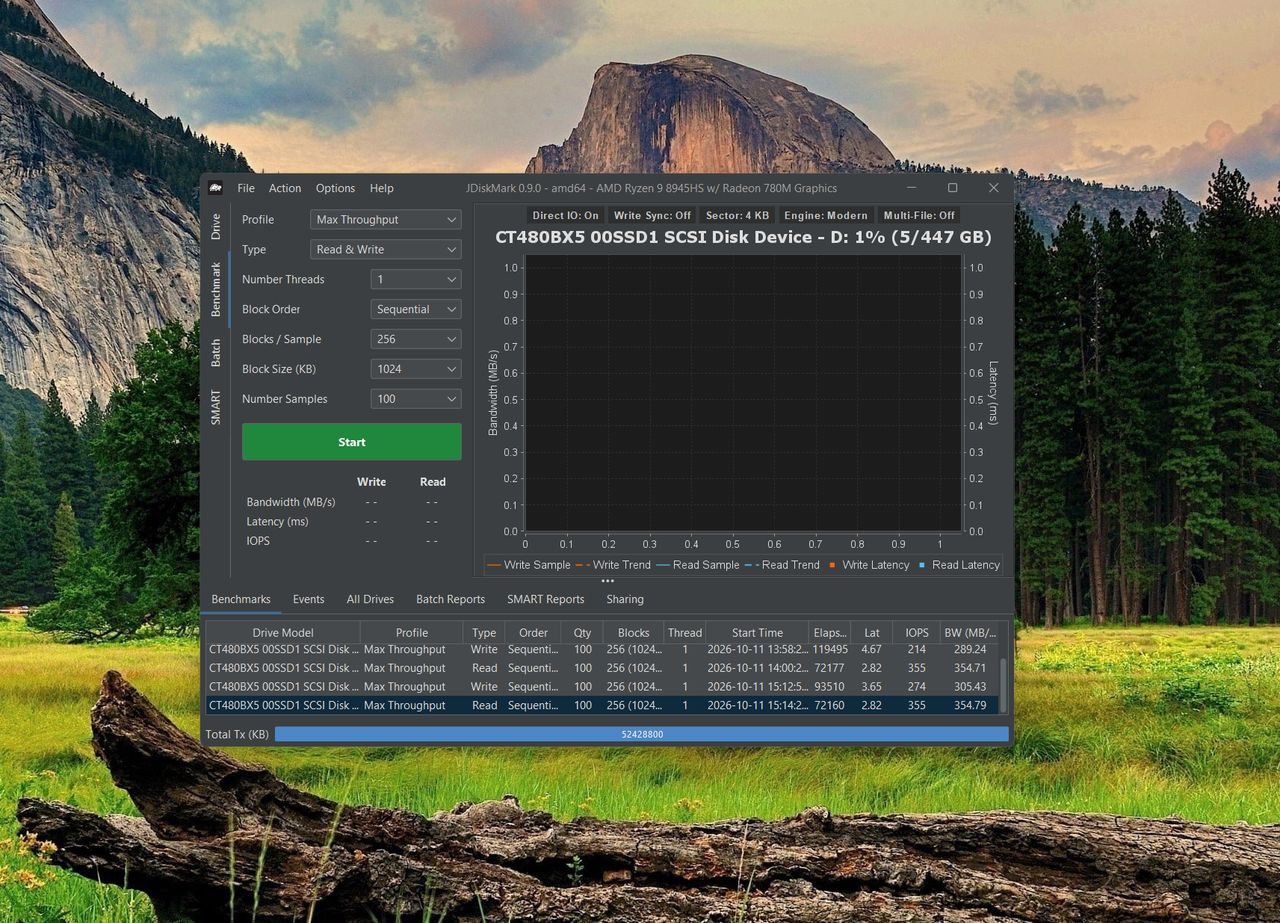Open the Action menu
This screenshot has width=1280, height=923.
click(285, 188)
